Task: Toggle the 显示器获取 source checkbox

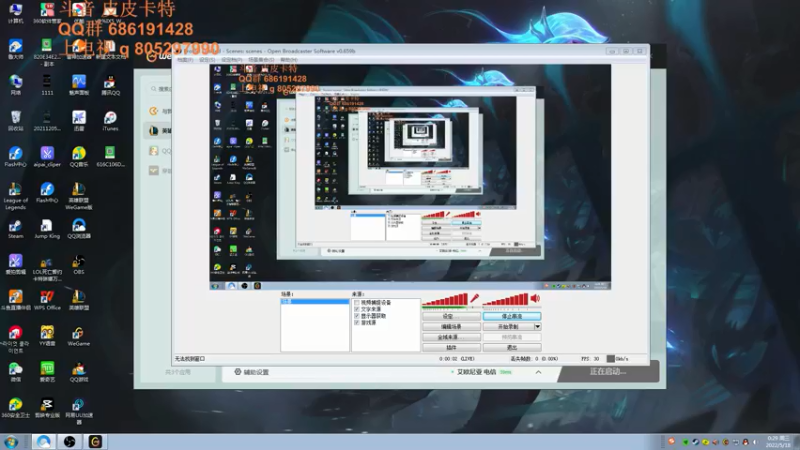Action: [x=357, y=316]
